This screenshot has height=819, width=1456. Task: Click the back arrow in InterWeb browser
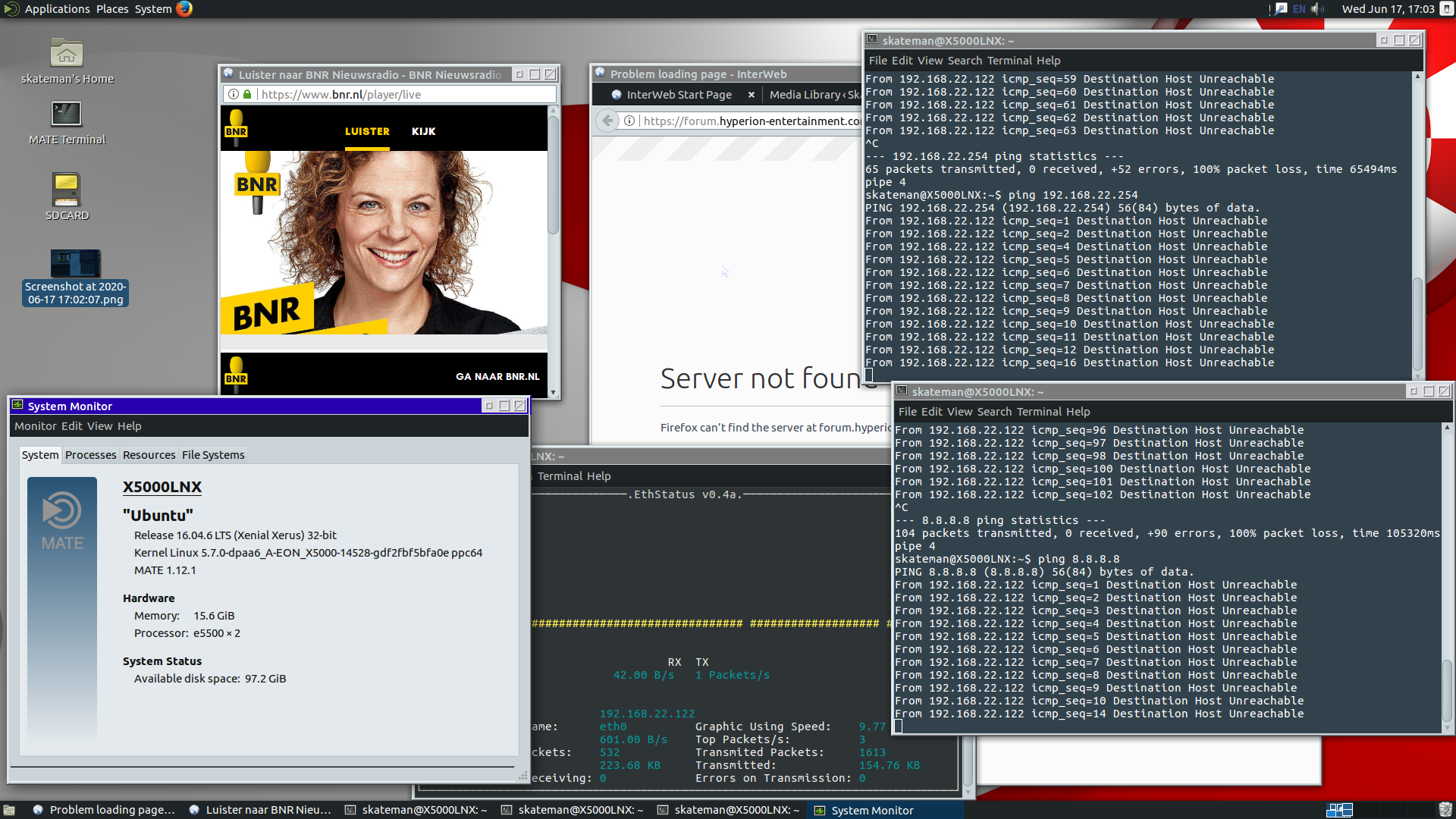tap(607, 121)
